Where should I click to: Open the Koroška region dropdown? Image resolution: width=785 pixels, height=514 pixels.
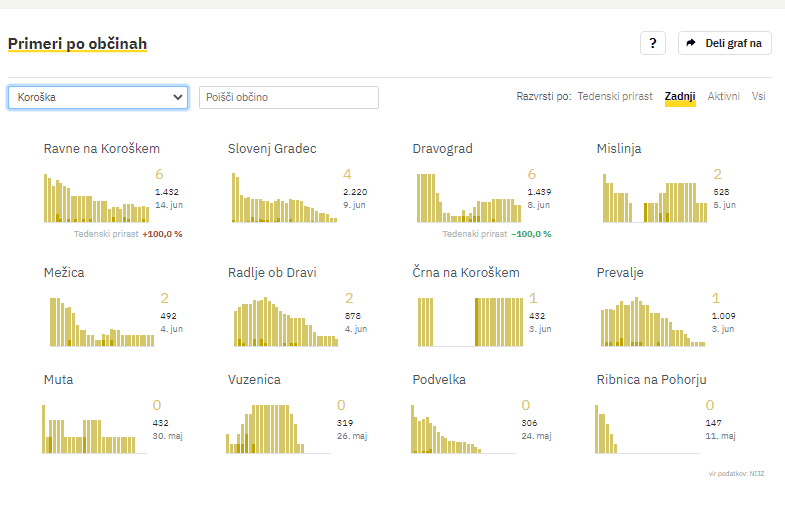pos(98,97)
